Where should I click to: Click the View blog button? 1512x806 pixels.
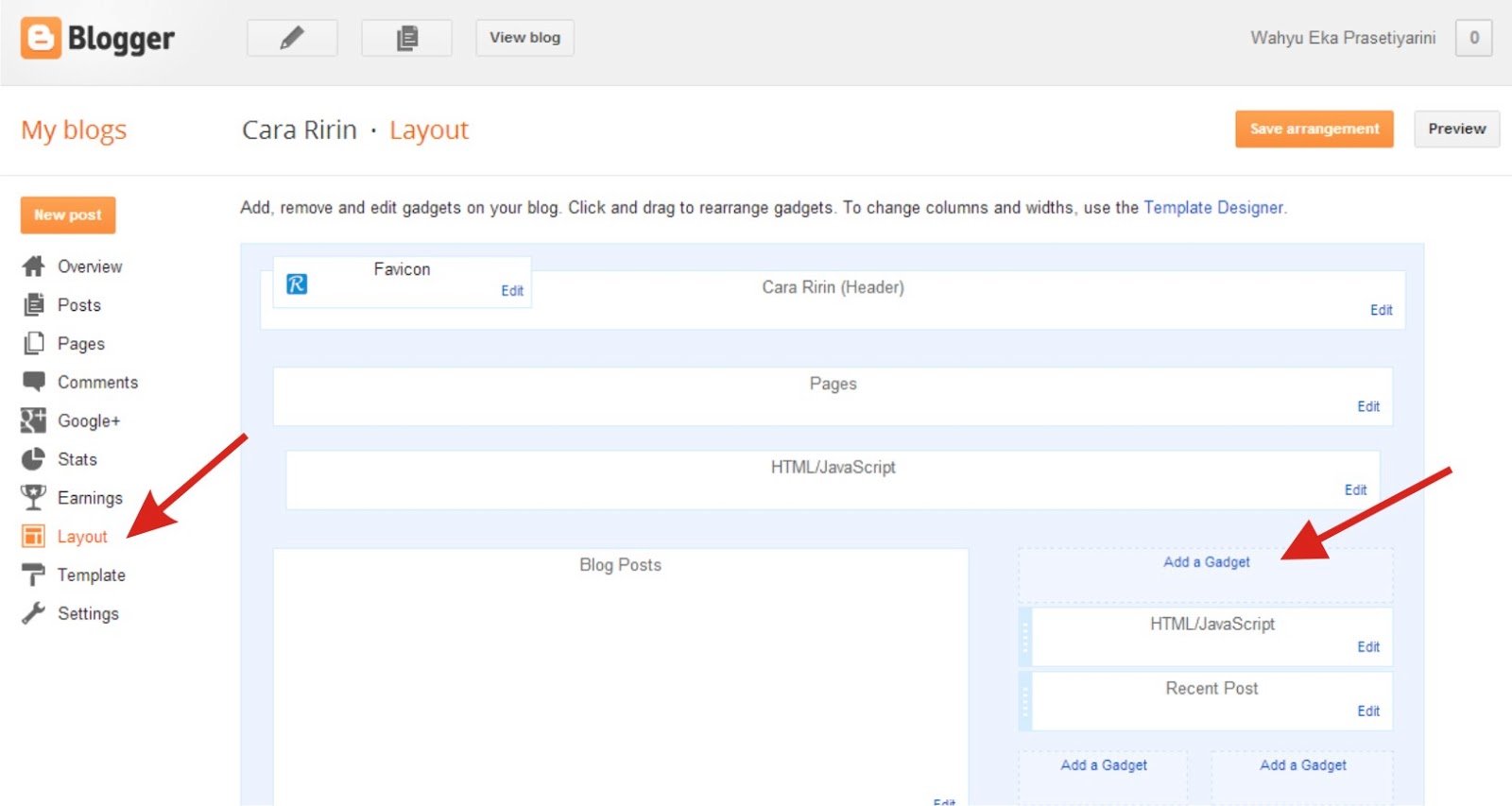[x=524, y=38]
